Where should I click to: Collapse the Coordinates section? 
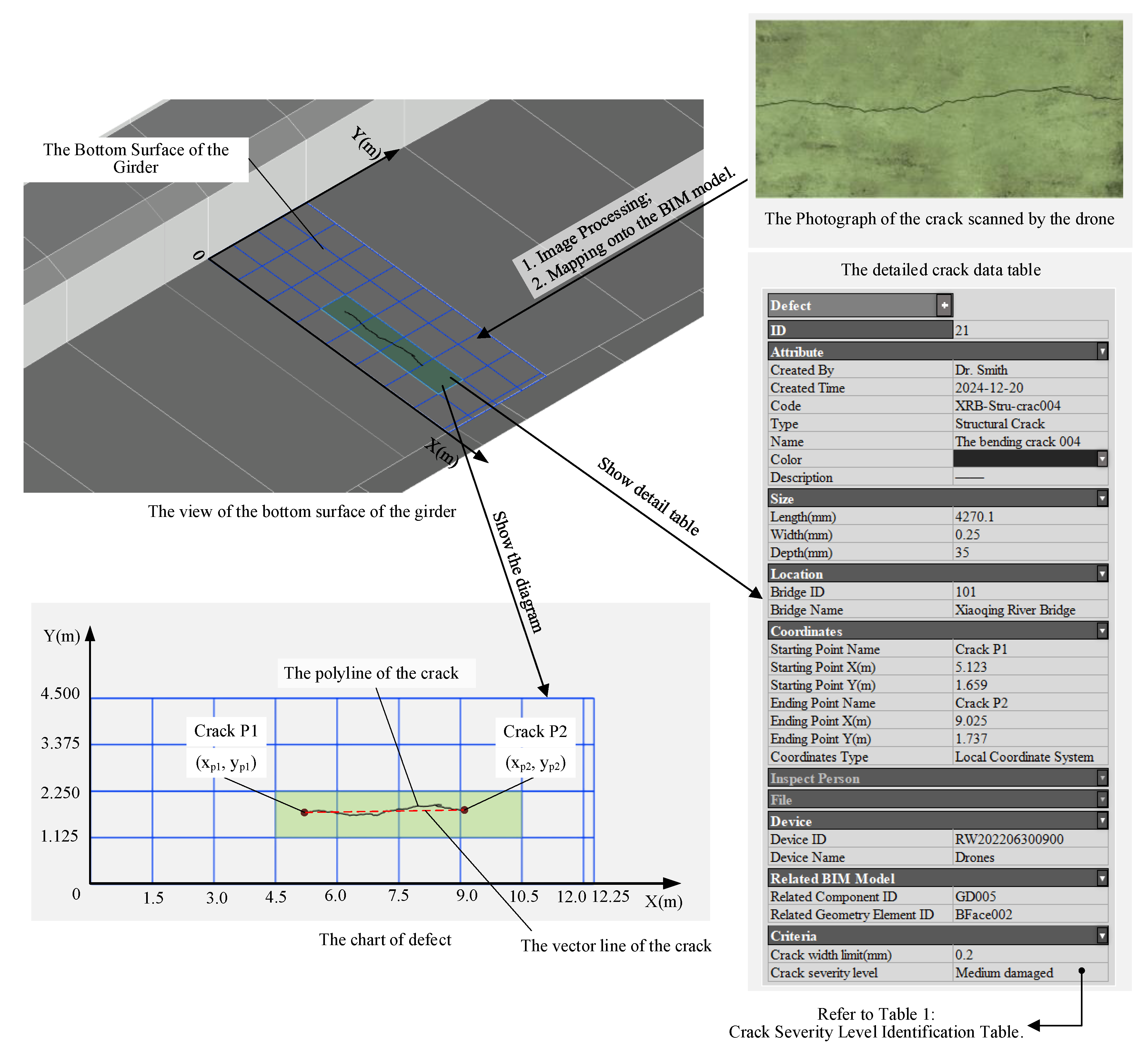[x=1103, y=630]
